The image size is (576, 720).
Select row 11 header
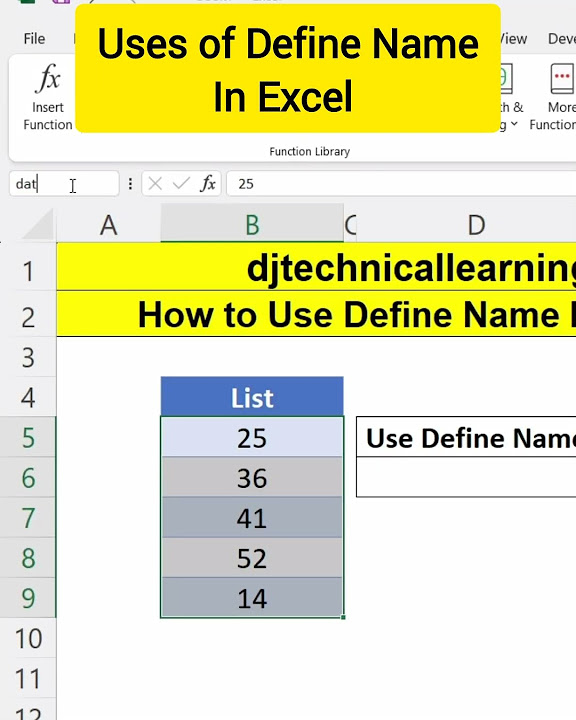click(x=28, y=678)
